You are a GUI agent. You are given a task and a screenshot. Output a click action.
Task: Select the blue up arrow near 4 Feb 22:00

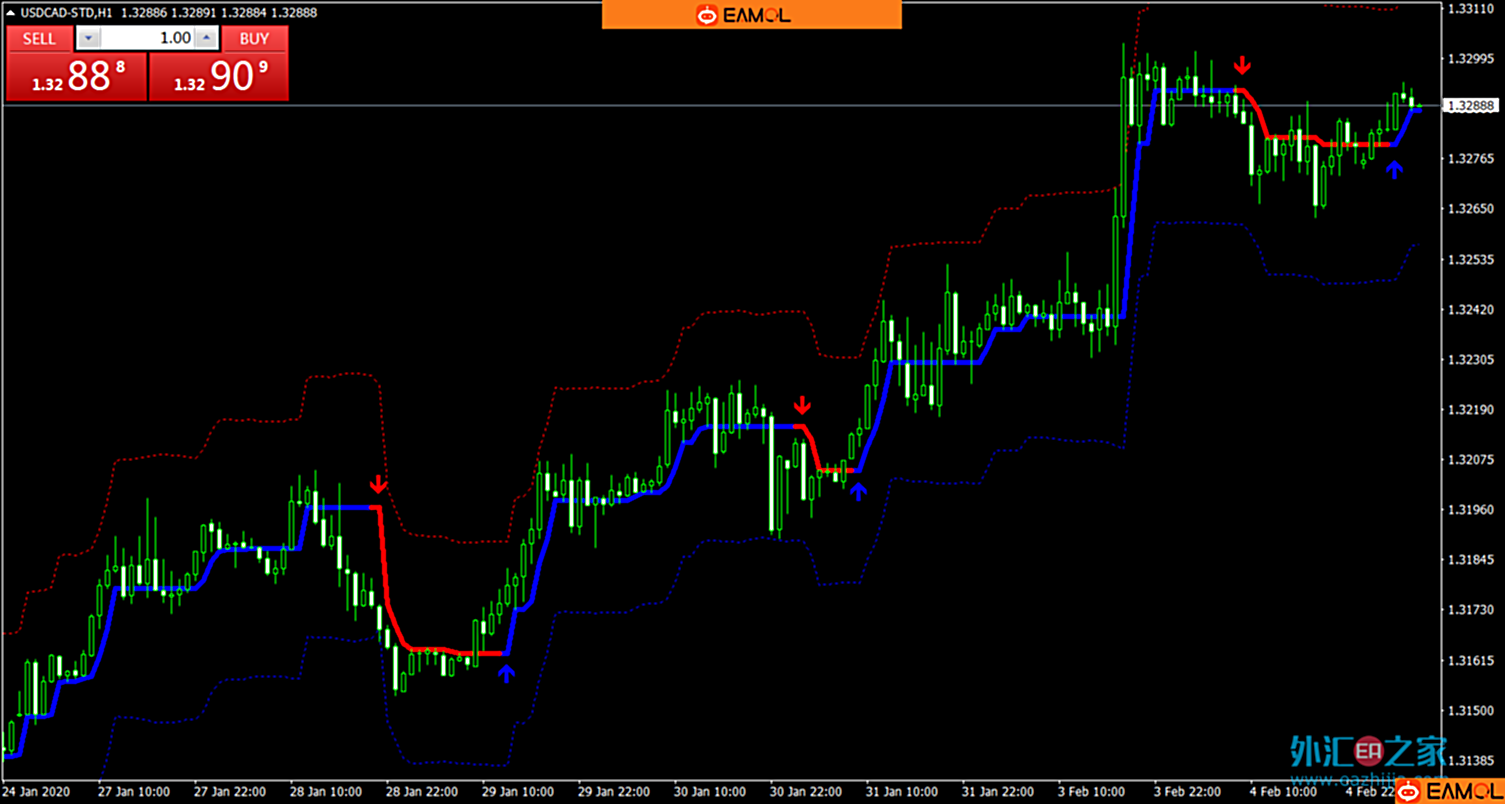[x=1394, y=170]
